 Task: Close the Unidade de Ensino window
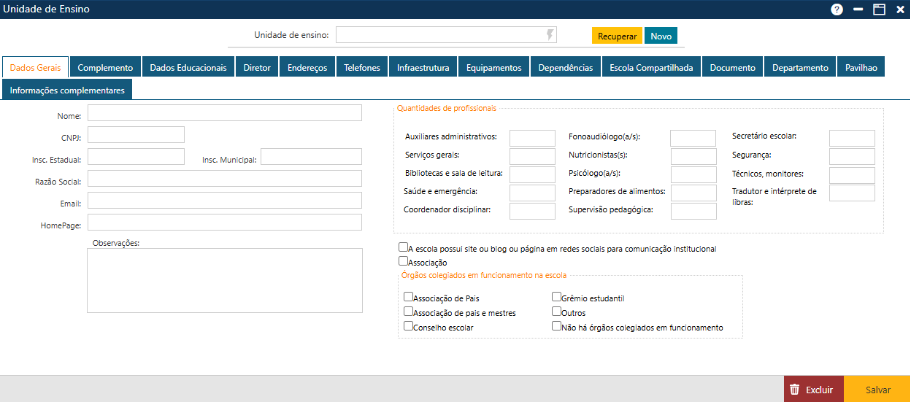click(898, 9)
